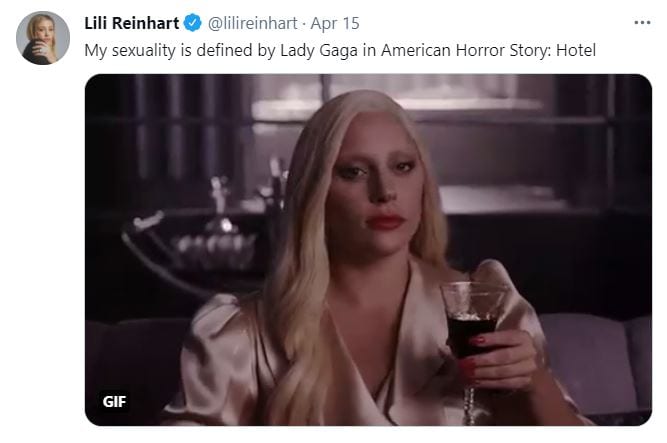
Task: Click the GIF label badge on media
Action: (114, 401)
